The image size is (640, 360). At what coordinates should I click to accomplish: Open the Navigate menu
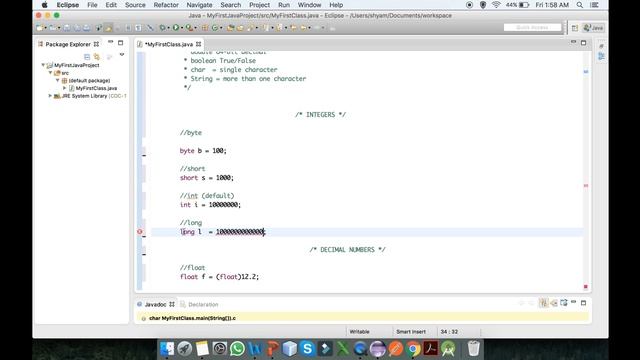199,5
